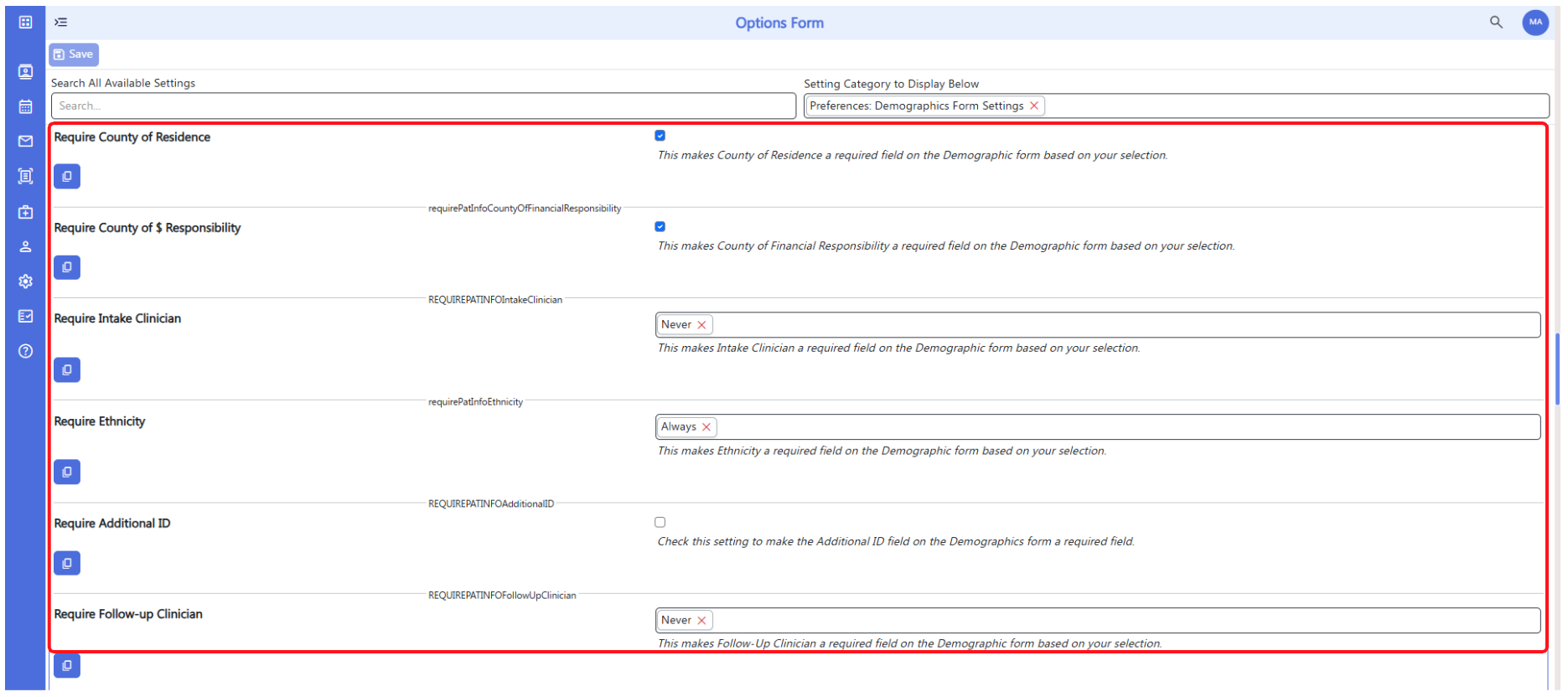Remove Never tag from Follow-up Clinician

click(x=701, y=621)
